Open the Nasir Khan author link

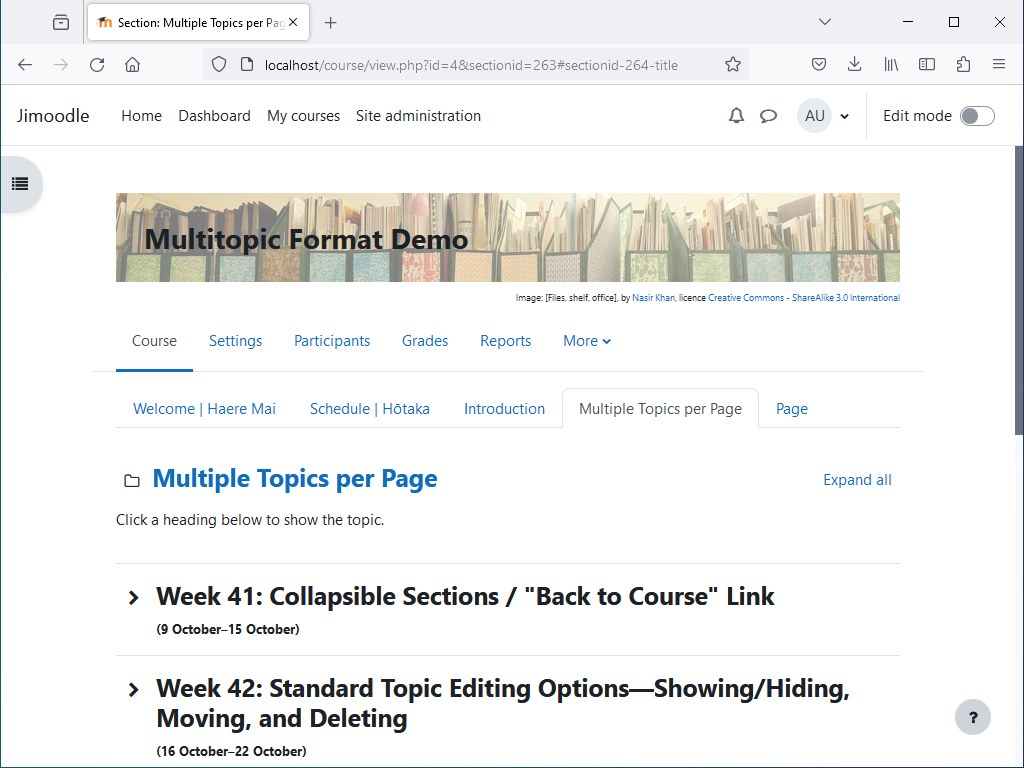pos(653,298)
